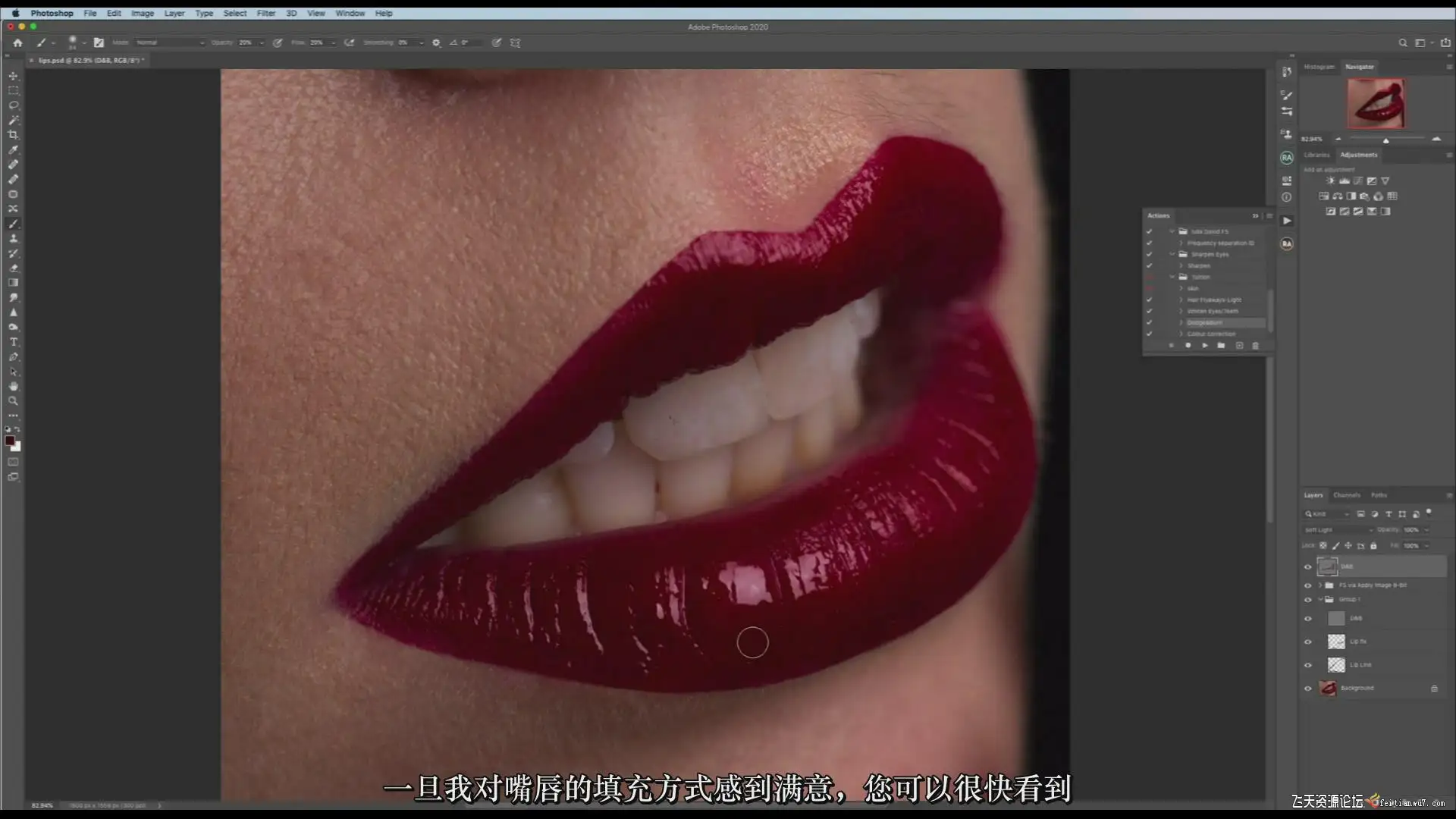Select the Lasso tool

(x=13, y=105)
